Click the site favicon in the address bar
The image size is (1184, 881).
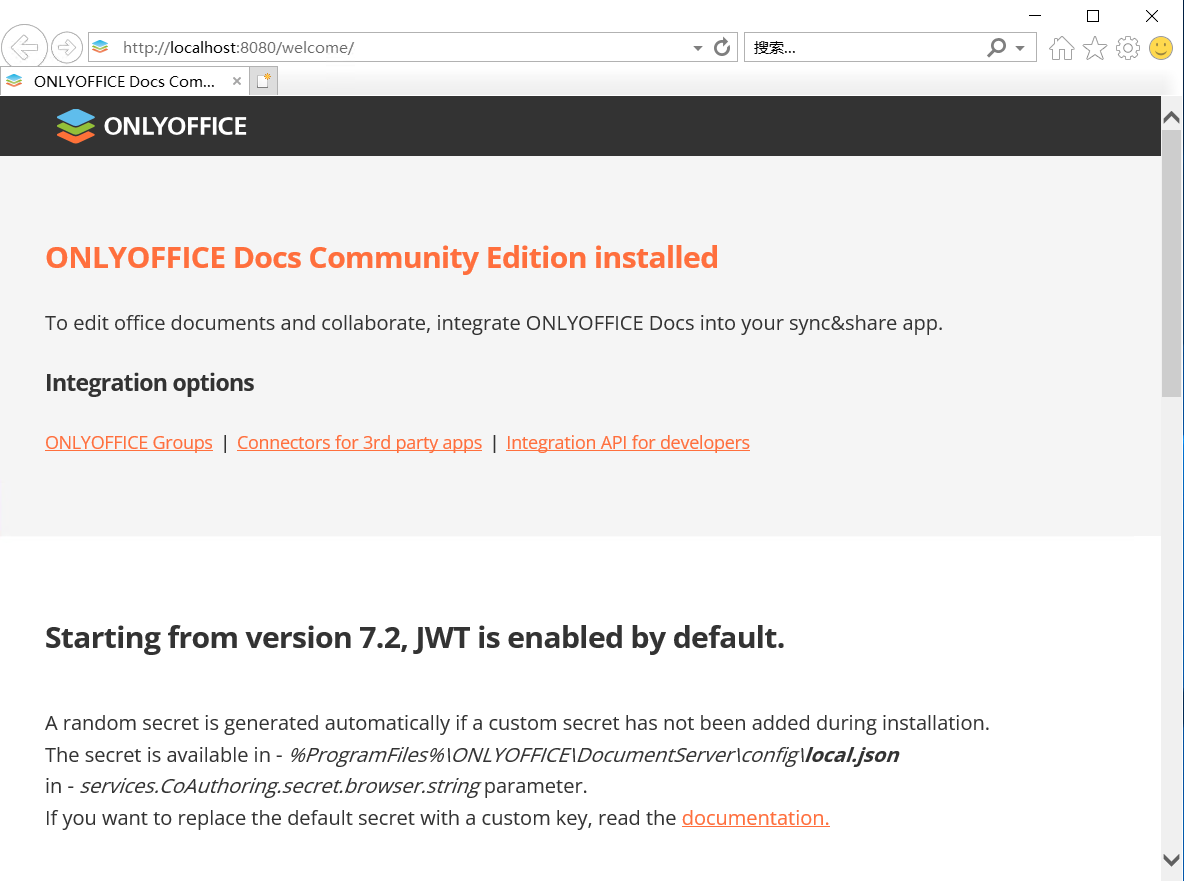click(100, 48)
